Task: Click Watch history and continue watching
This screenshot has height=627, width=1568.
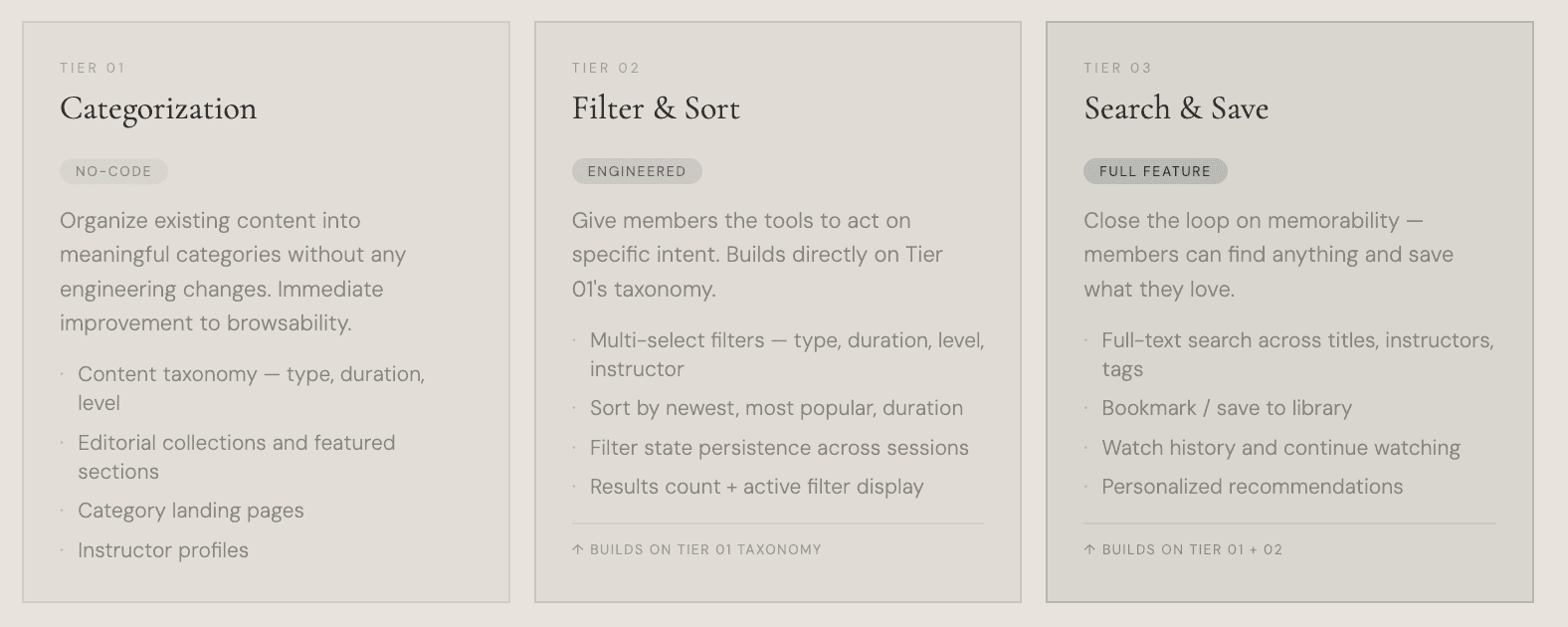Action: click(x=1280, y=448)
